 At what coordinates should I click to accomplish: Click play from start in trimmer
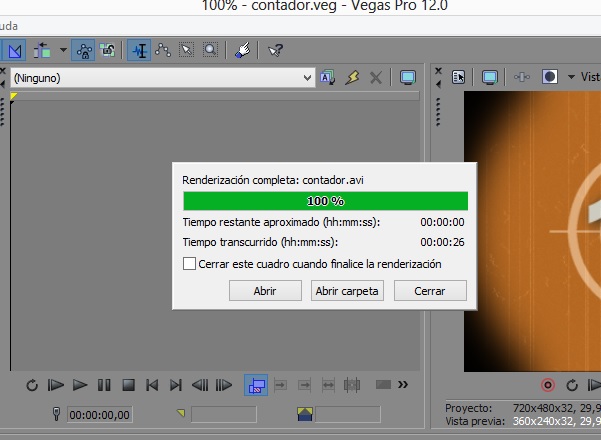point(56,385)
